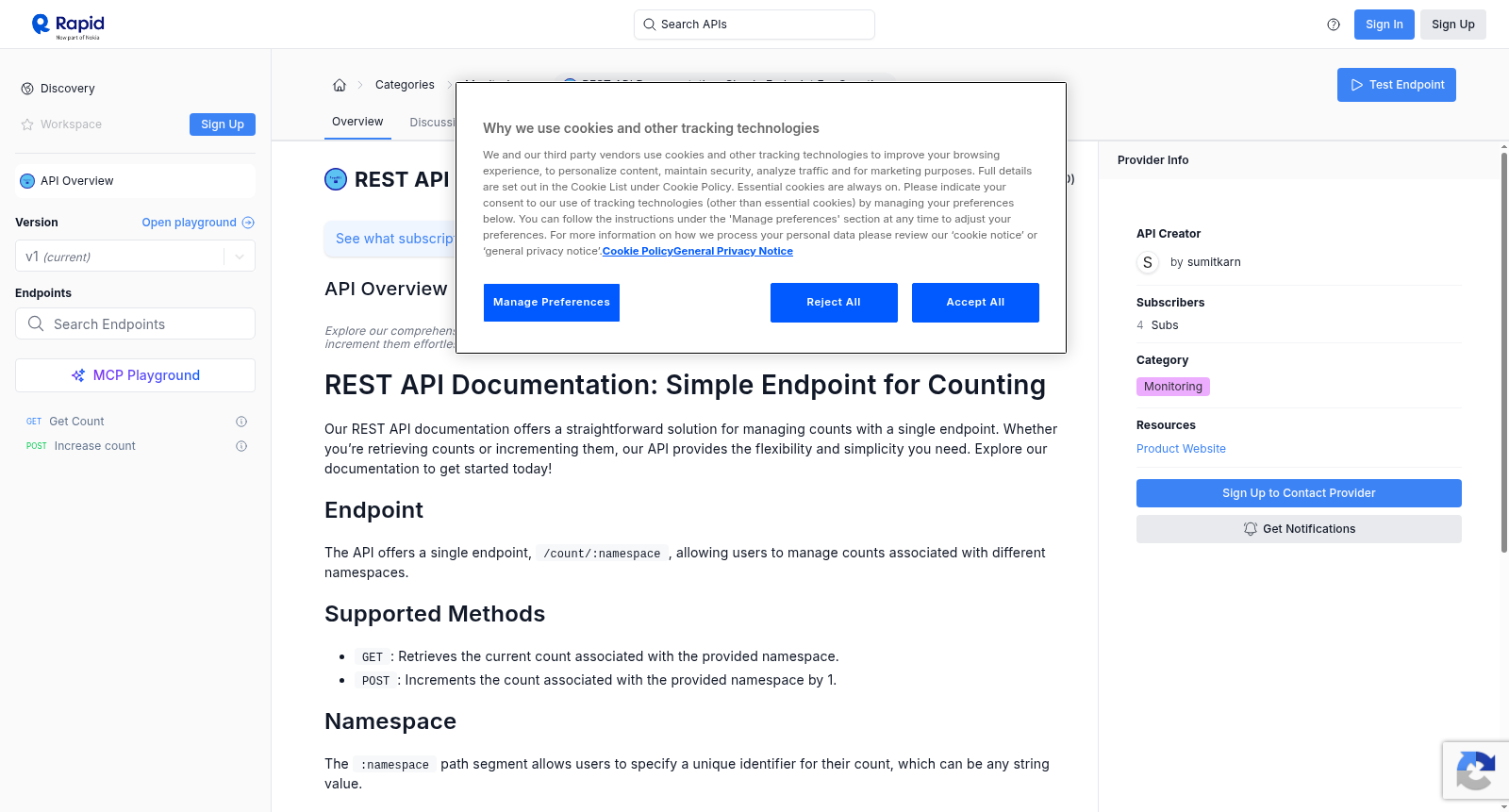Open Discovery in the sidebar
The image size is (1509, 812).
[x=68, y=89]
